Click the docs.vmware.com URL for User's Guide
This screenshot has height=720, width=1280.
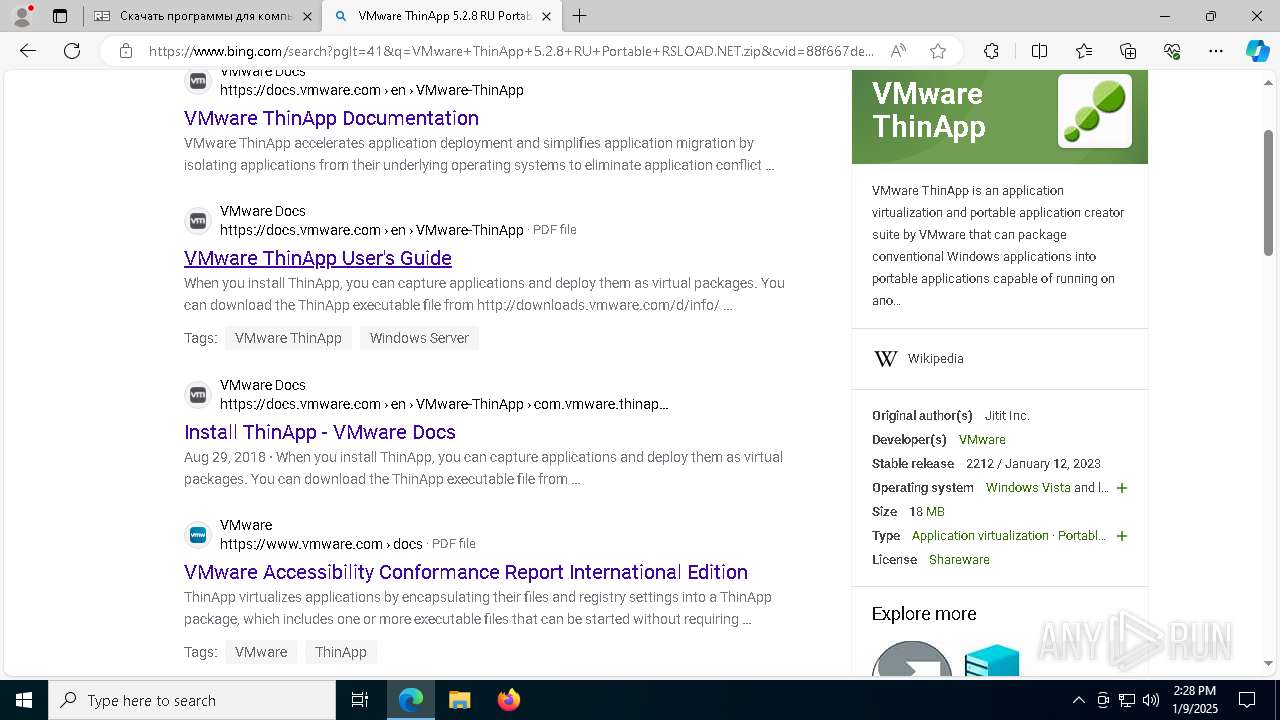click(372, 230)
